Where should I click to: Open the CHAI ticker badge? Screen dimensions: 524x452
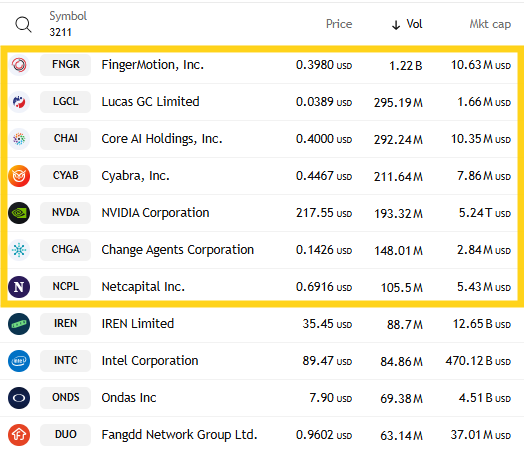coord(66,139)
